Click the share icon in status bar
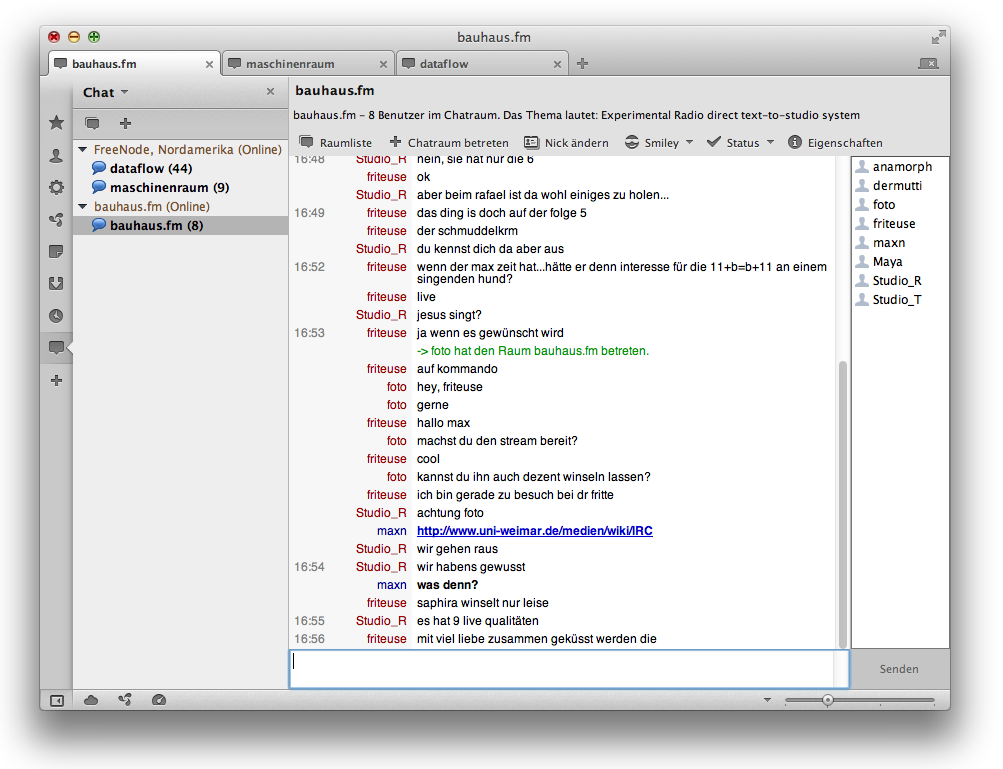The height and width of the screenshot is (769, 1003). pyautogui.click(x=125, y=700)
